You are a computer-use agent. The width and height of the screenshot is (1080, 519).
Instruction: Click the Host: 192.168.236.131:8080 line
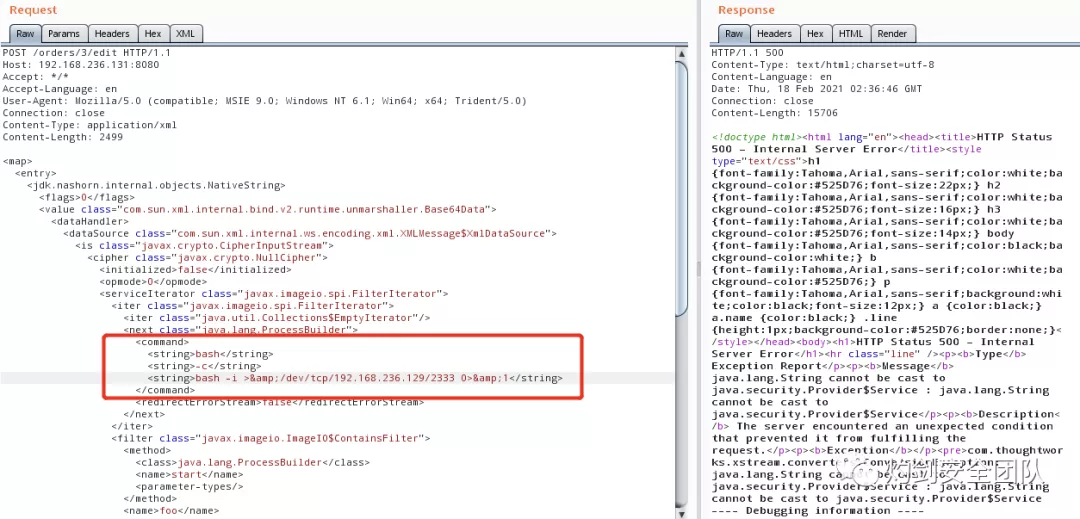[81, 65]
